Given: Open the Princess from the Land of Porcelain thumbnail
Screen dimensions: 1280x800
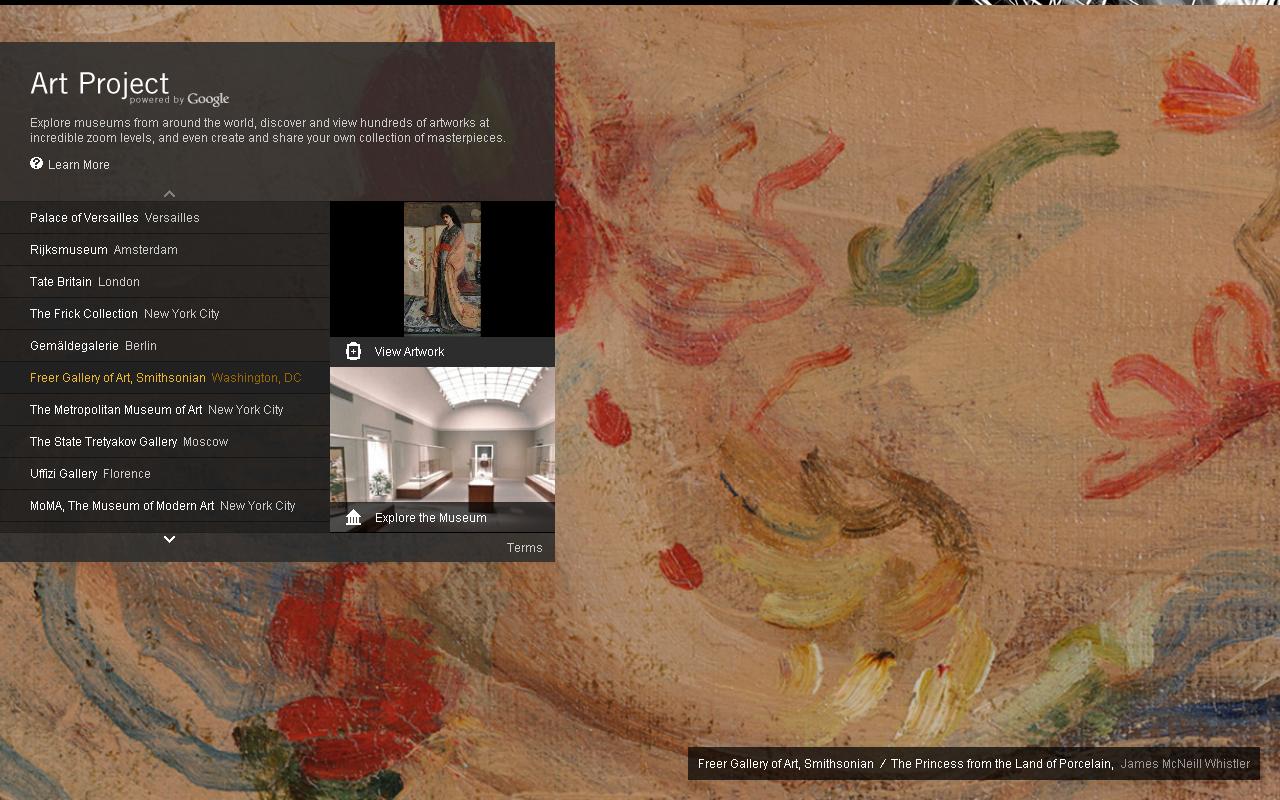Looking at the screenshot, I should point(442,269).
